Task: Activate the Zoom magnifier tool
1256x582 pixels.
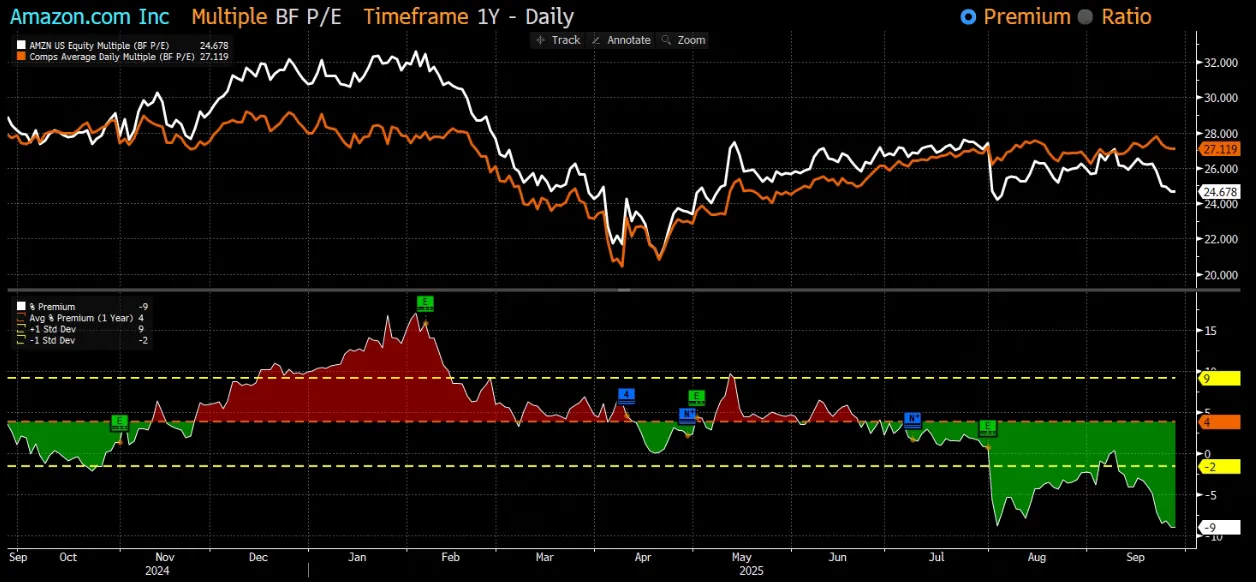Action: [x=684, y=40]
